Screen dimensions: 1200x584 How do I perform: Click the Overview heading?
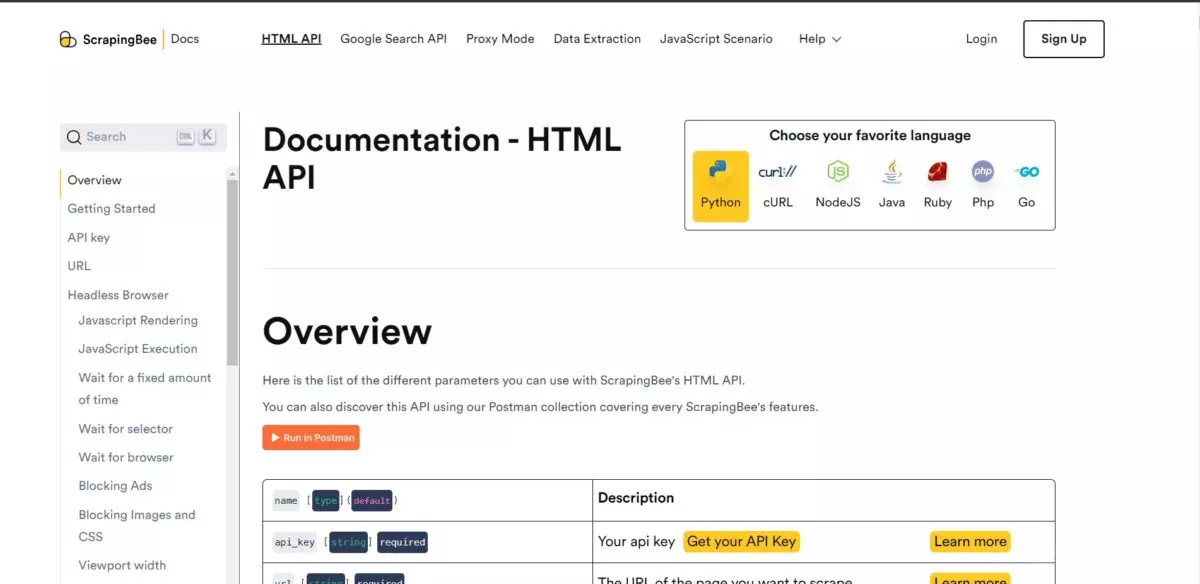click(x=347, y=331)
